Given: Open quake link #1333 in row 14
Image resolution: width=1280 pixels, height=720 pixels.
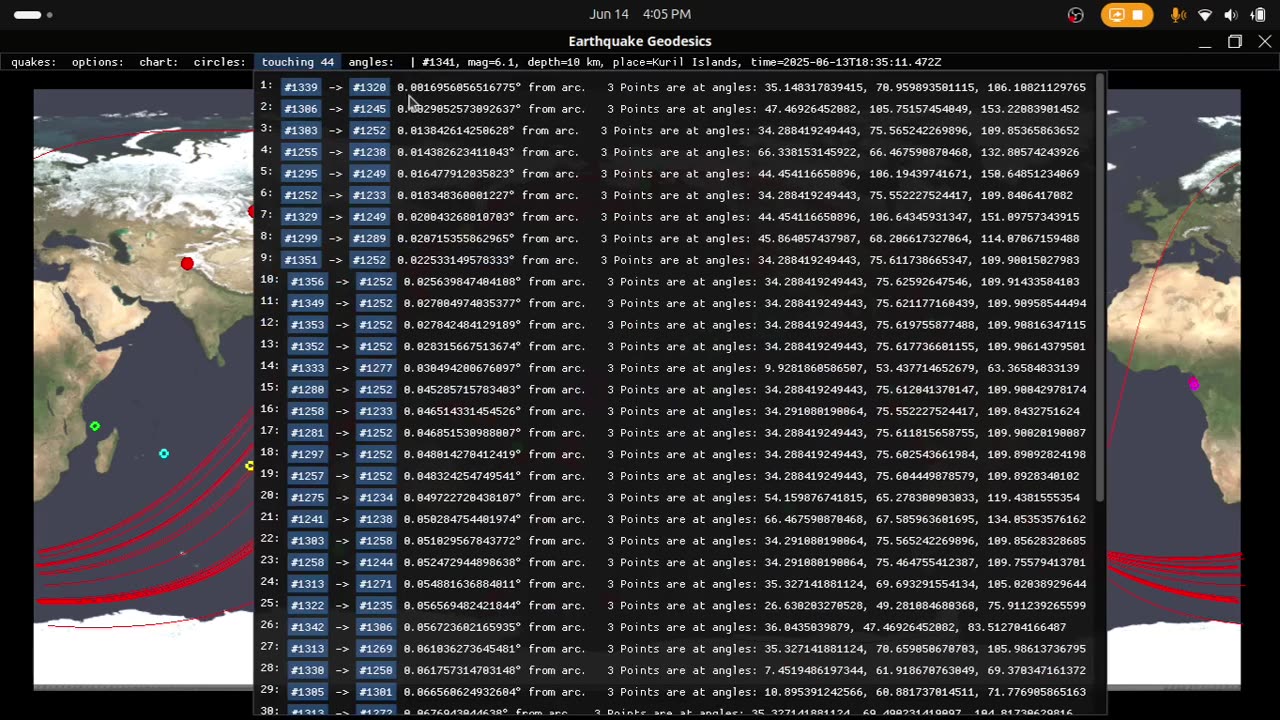Looking at the screenshot, I should pyautogui.click(x=307, y=368).
